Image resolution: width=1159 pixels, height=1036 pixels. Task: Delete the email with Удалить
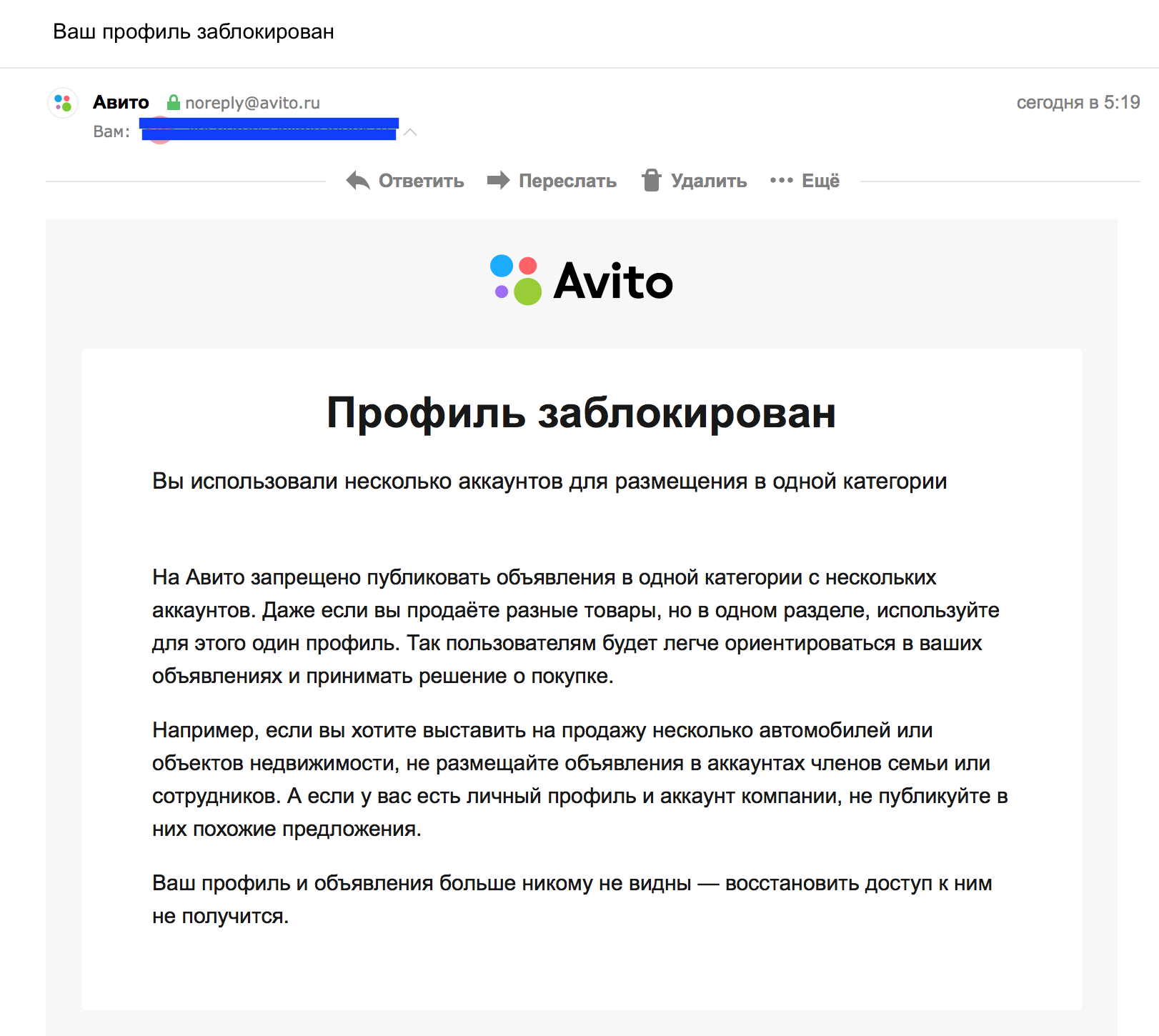click(x=695, y=181)
